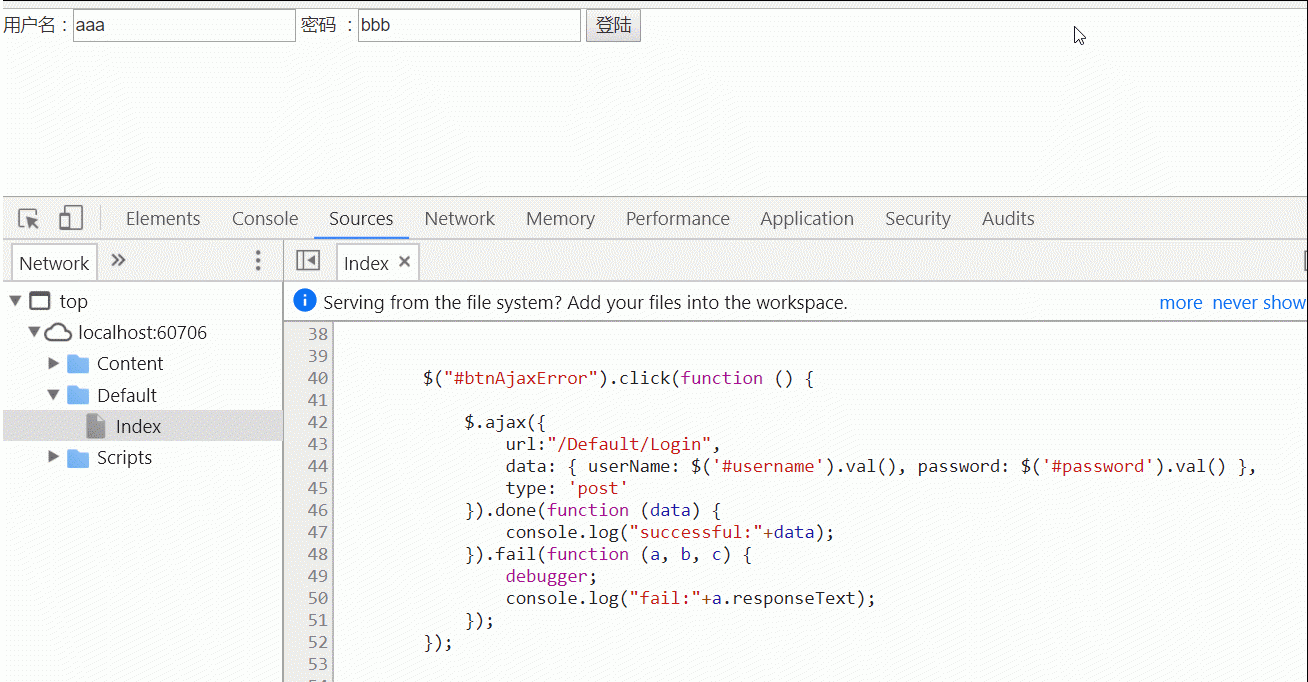Screen dimensions: 1308x682
Task: Focus the 用户名 username input field
Action: [x=184, y=26]
